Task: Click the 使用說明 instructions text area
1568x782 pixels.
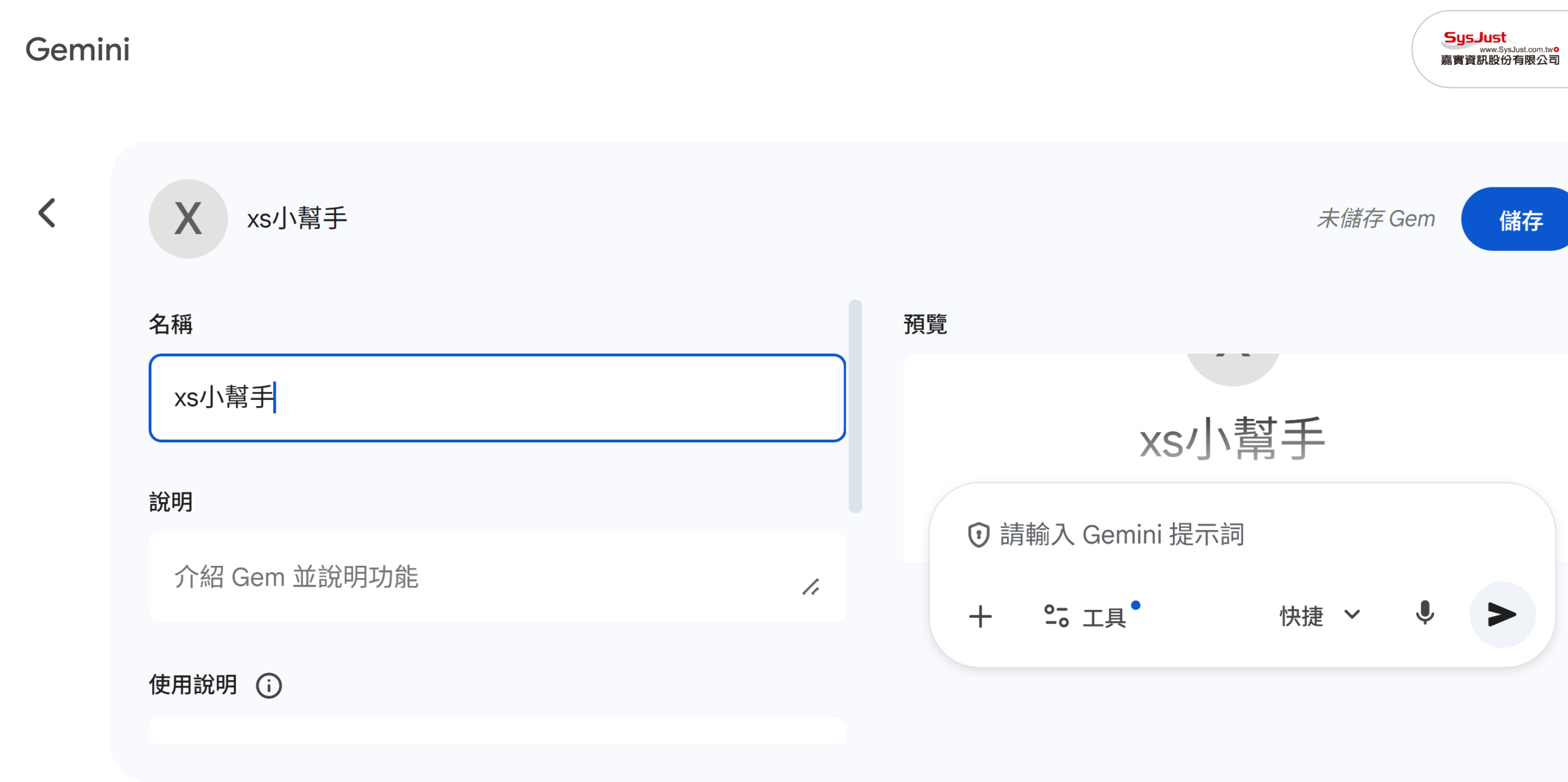Action: click(496, 732)
